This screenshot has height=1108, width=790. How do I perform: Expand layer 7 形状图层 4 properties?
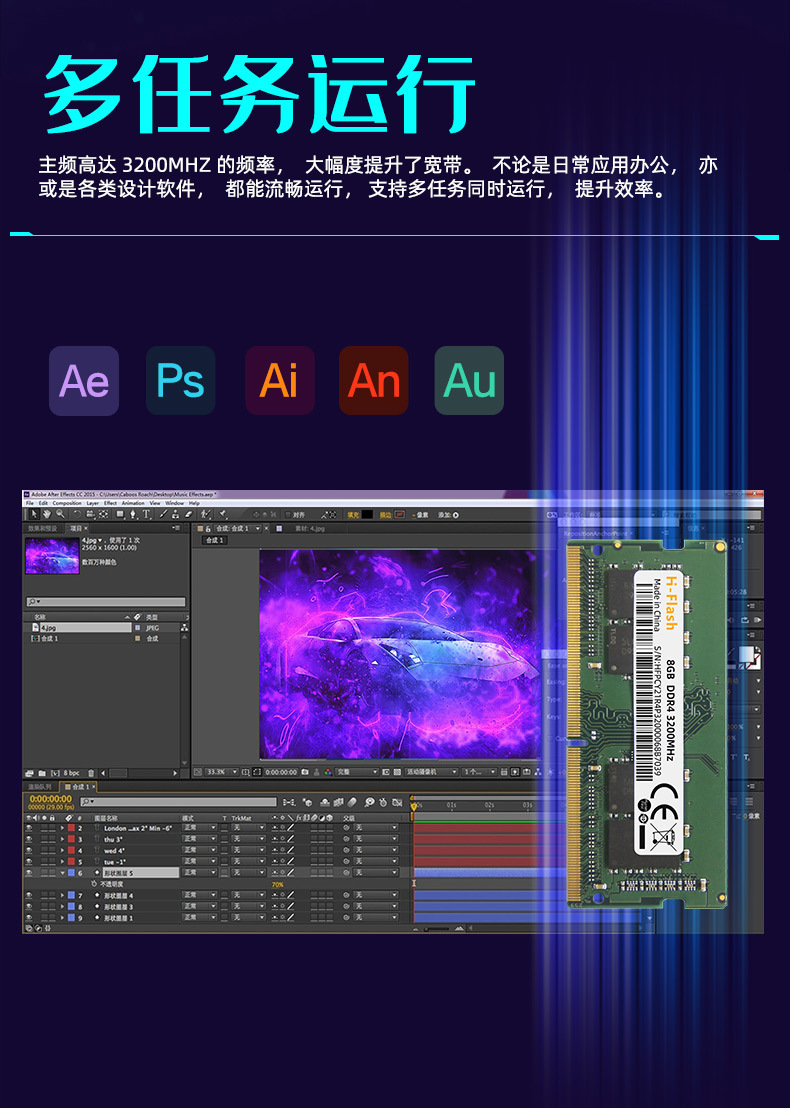[x=62, y=895]
